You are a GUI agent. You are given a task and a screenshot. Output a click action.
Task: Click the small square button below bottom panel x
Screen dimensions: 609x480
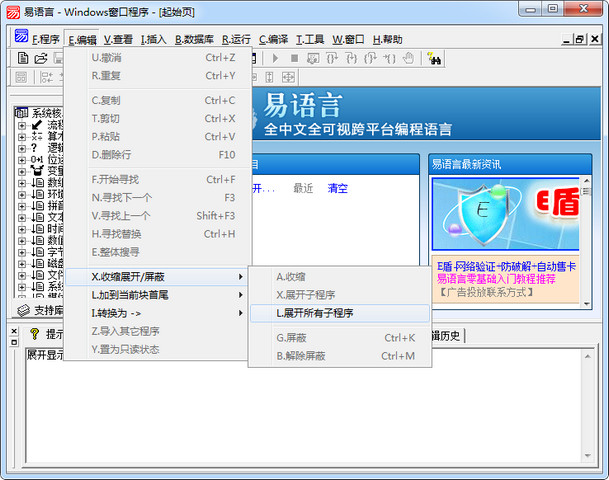14,342
